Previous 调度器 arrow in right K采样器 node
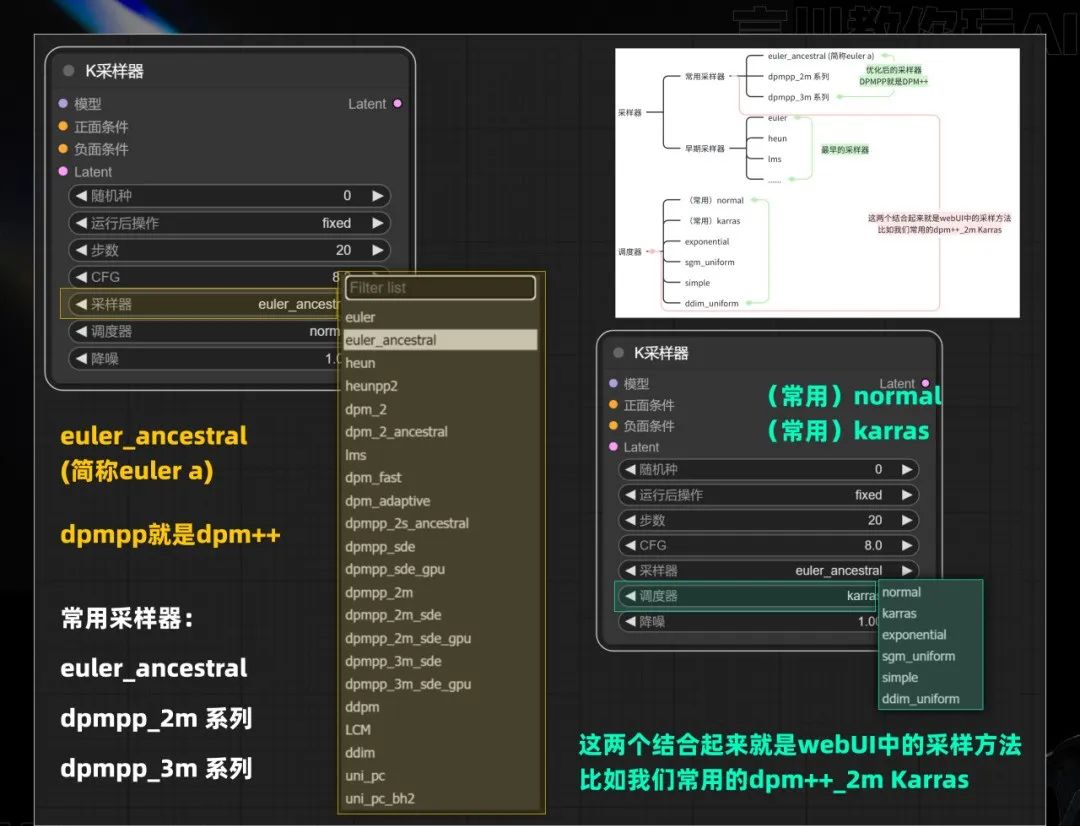The width and height of the screenshot is (1080, 826). [630, 596]
